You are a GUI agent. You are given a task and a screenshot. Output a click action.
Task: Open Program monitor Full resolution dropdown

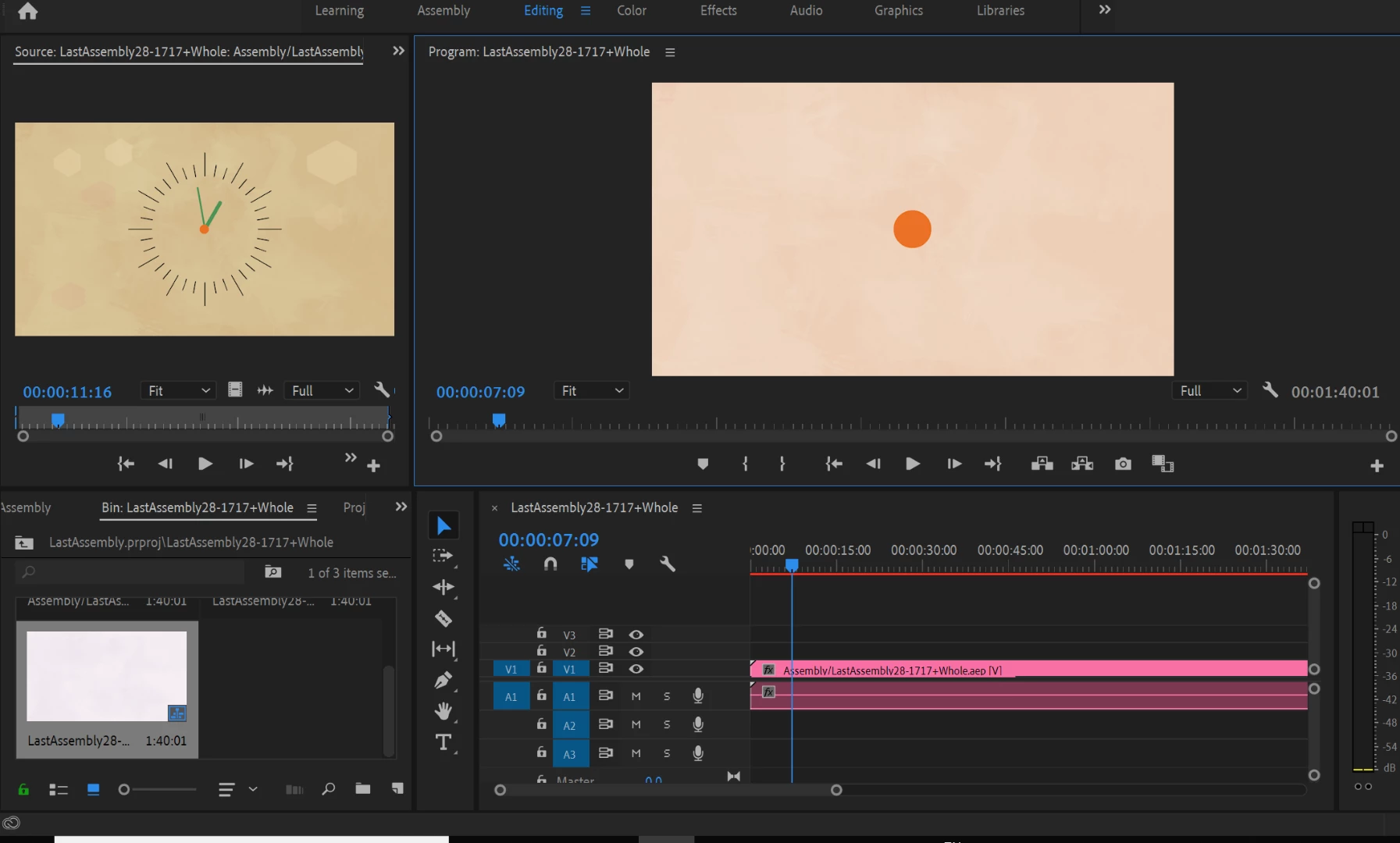coord(1209,390)
